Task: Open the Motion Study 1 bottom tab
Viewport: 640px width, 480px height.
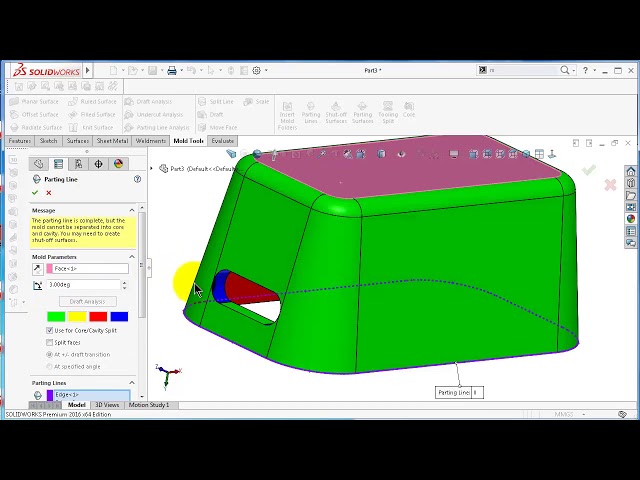Action: pyautogui.click(x=149, y=405)
